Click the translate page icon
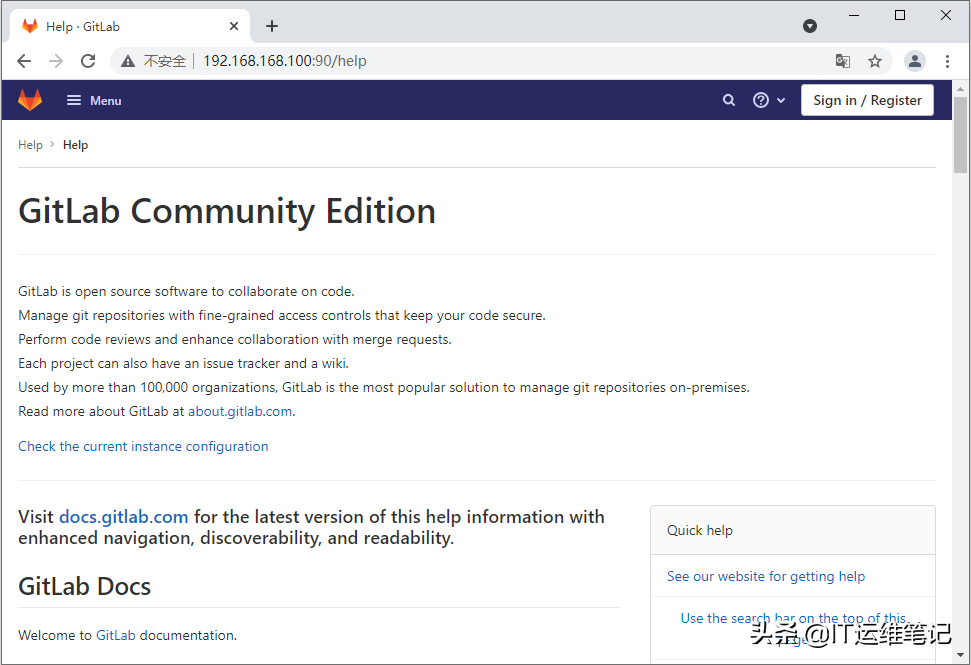971x665 pixels. [x=842, y=61]
